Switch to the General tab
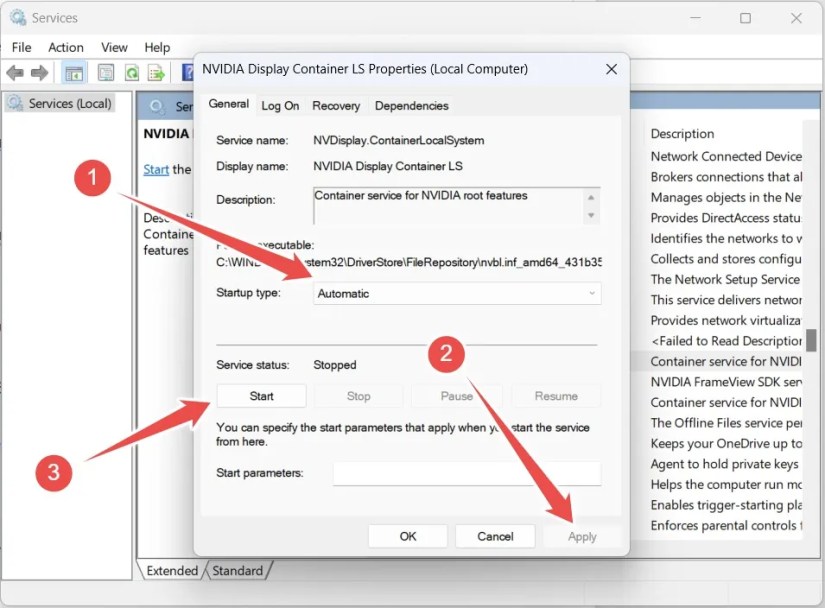This screenshot has height=608, width=825. pyautogui.click(x=228, y=104)
